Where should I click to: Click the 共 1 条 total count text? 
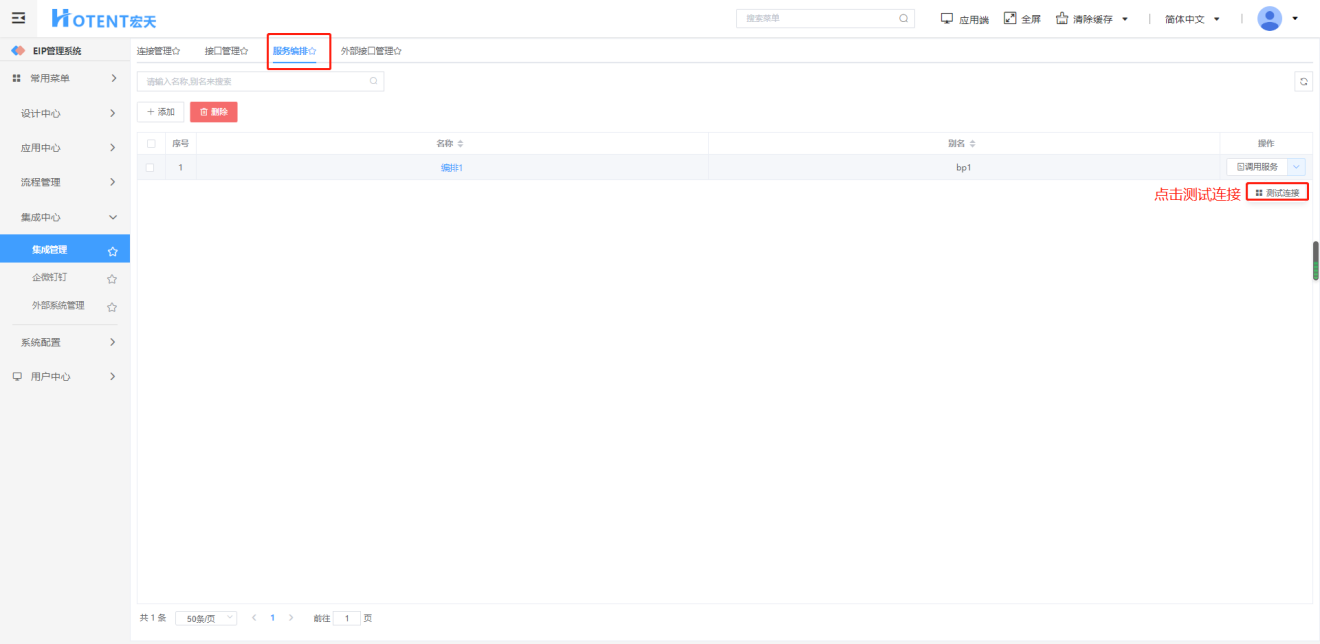153,618
